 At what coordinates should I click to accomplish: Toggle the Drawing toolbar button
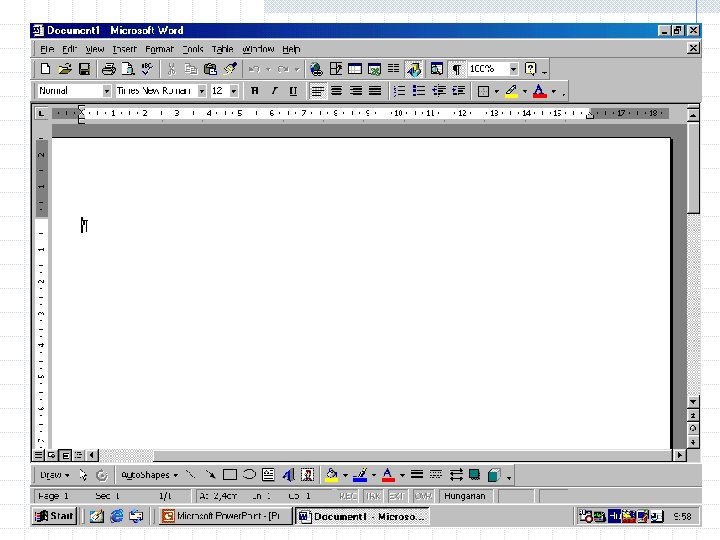pos(414,69)
